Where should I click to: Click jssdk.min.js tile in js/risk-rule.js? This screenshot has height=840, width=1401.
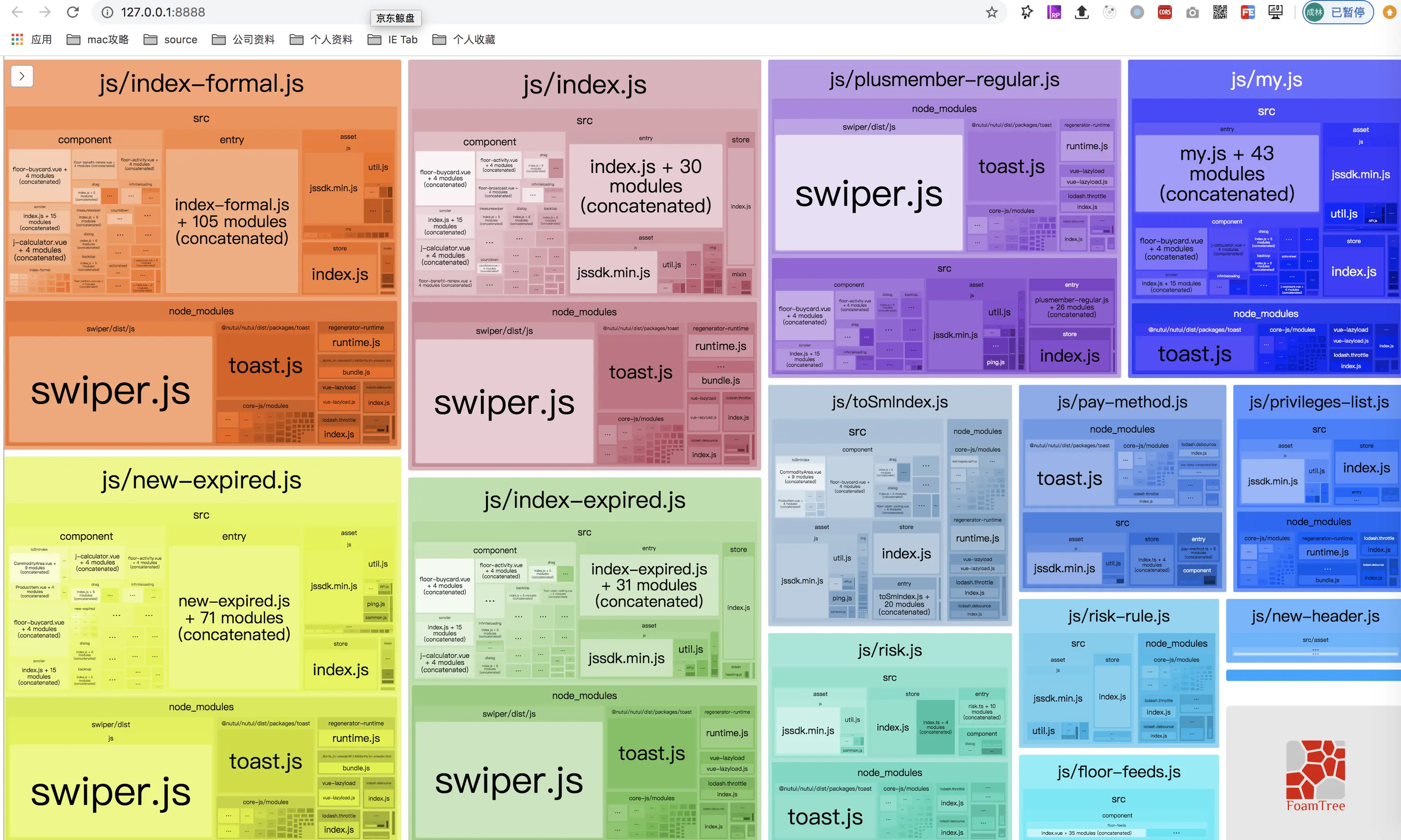point(1058,699)
